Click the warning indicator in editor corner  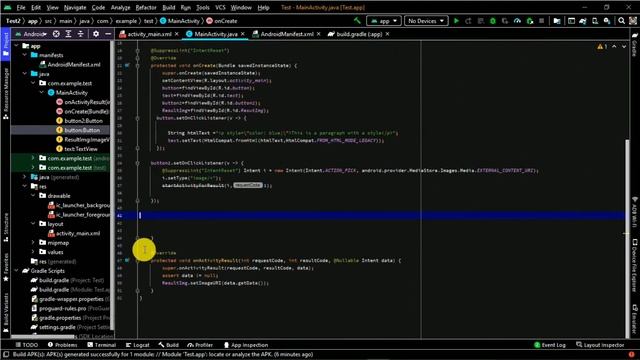point(602,47)
